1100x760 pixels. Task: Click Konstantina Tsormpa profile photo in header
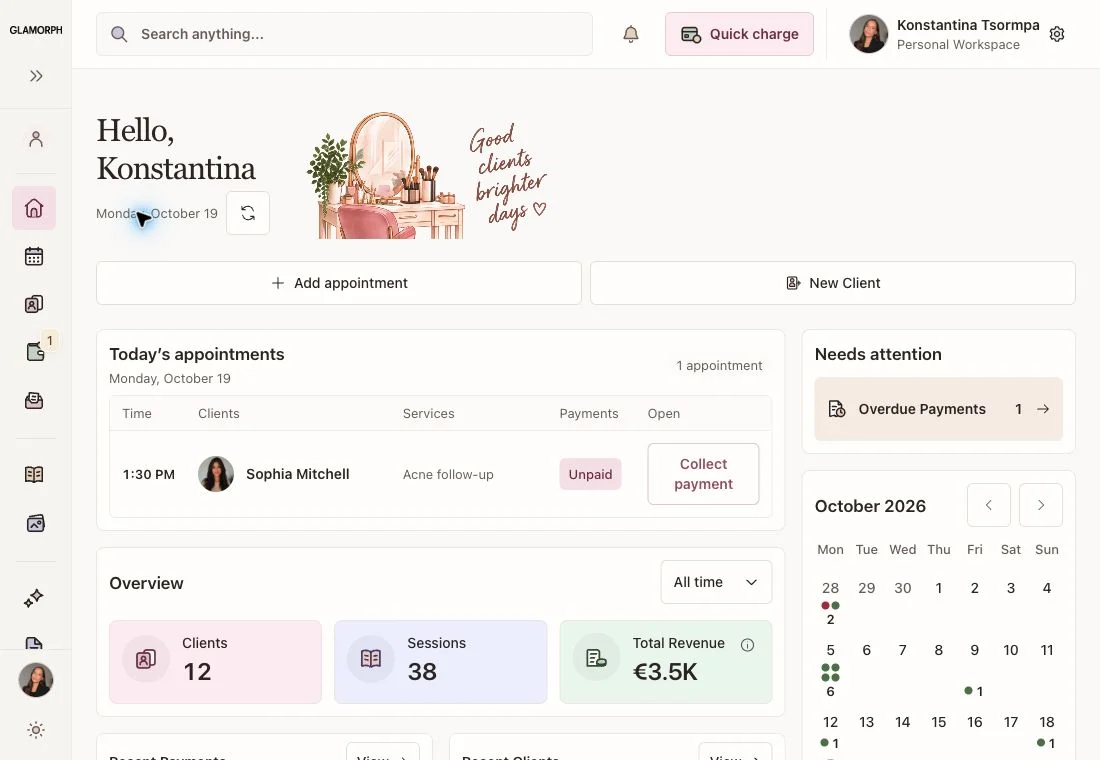tap(868, 34)
